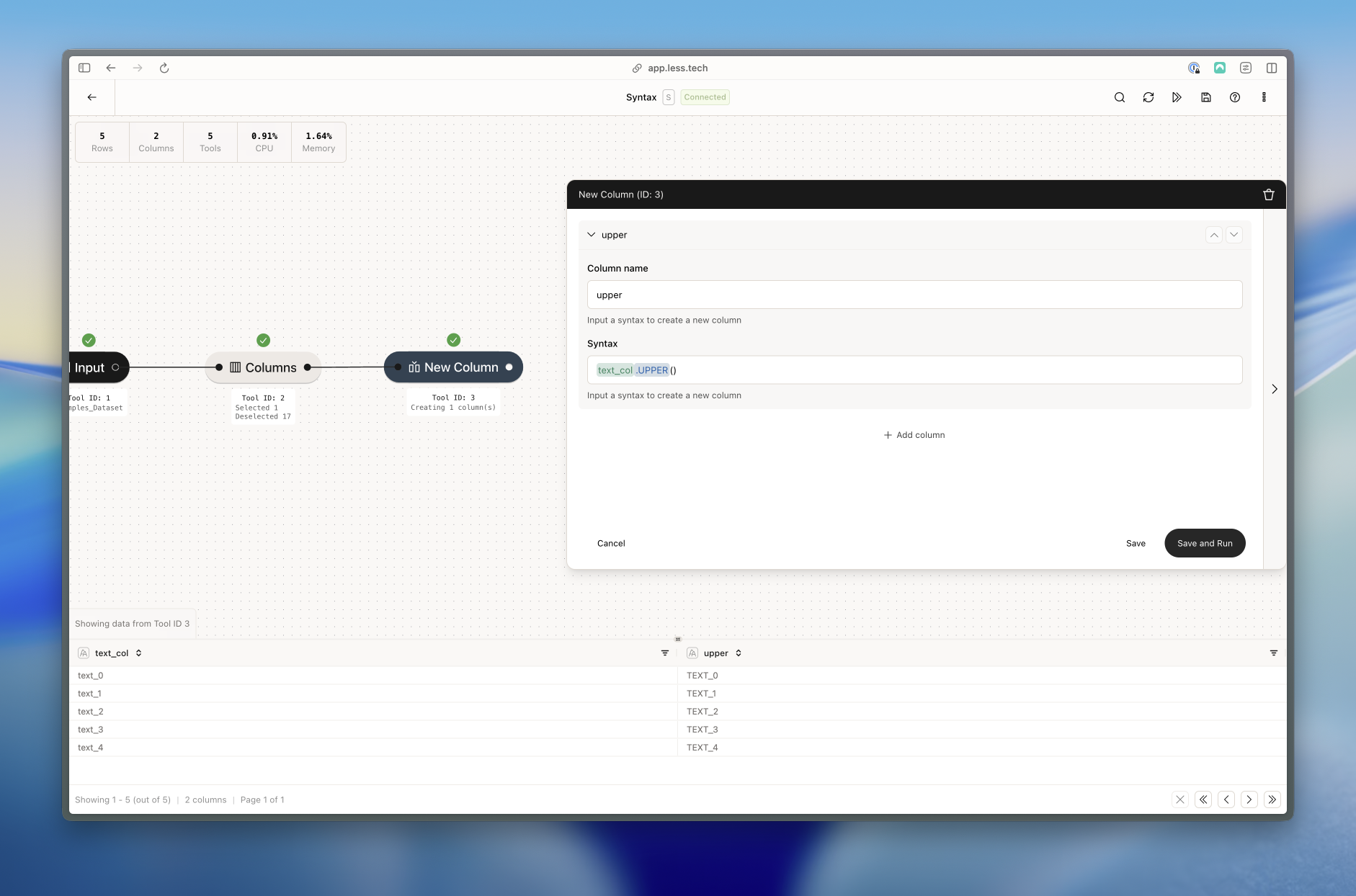
Task: Open the vertical more options menu
Action: [1264, 97]
